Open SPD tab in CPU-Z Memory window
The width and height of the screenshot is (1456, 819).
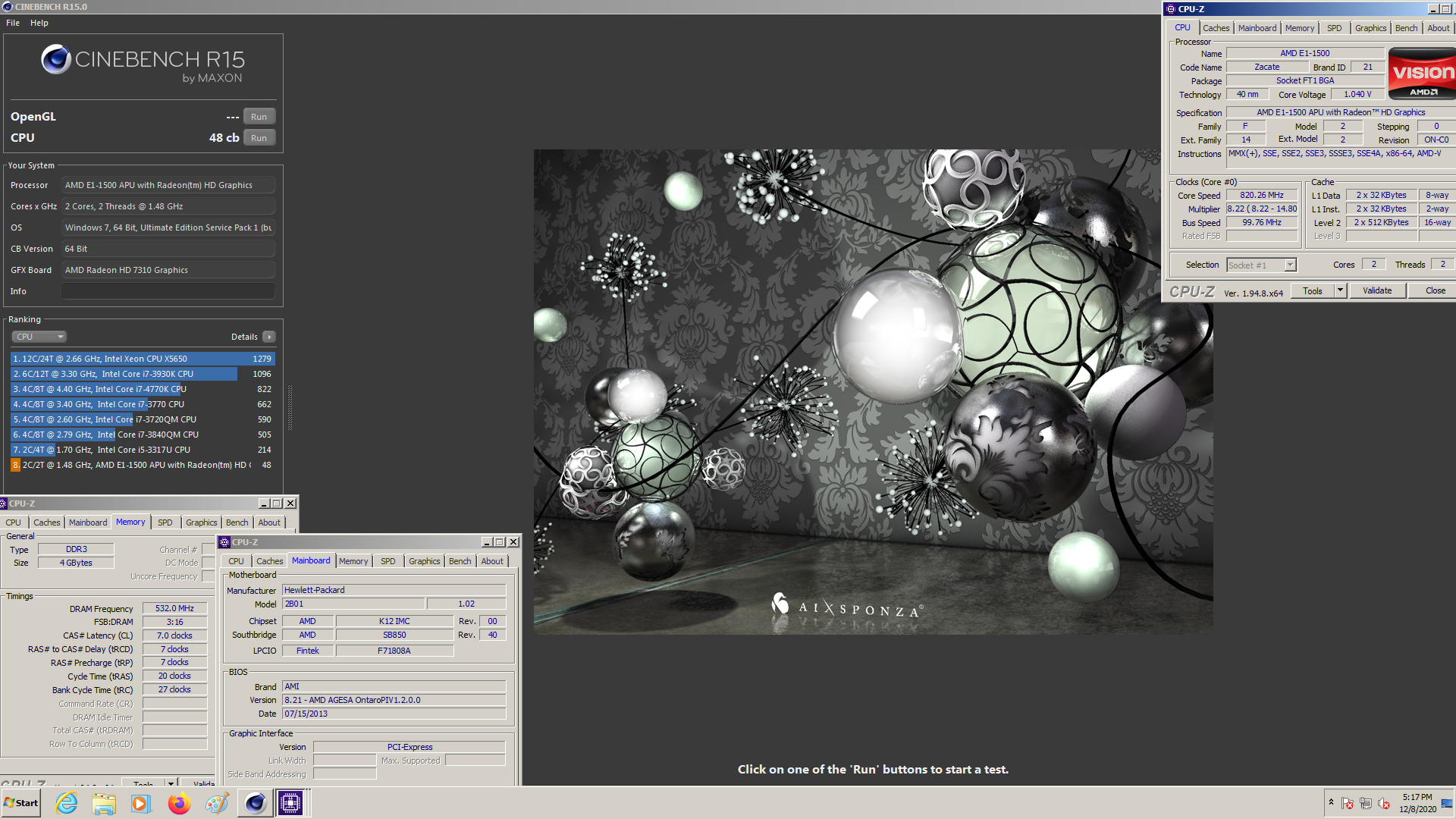165,522
